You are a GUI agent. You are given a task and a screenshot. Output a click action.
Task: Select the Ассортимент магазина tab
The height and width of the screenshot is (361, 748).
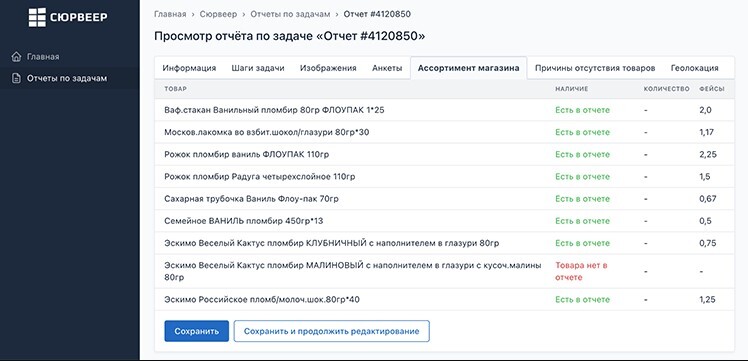tap(468, 68)
